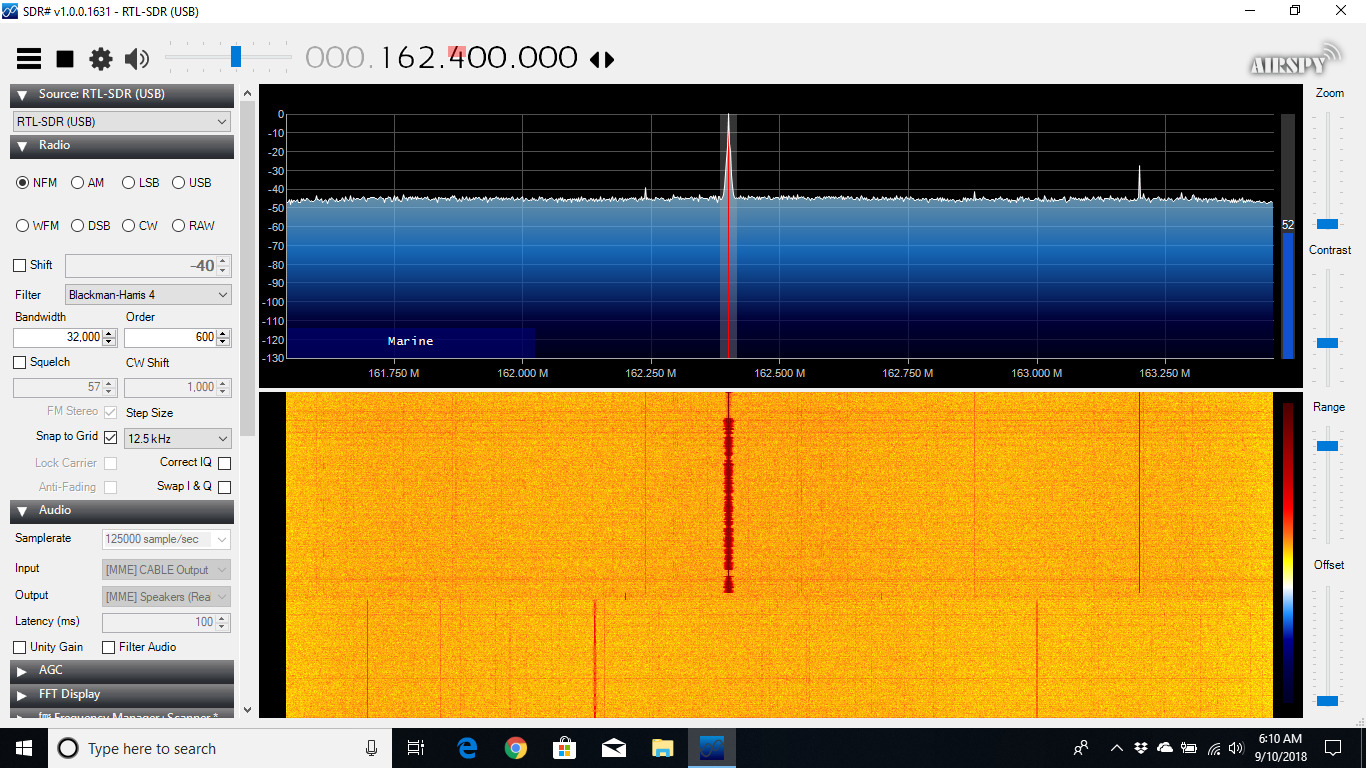Mute audio via the speaker icon
Image resolution: width=1366 pixels, height=768 pixels.
coord(137,59)
